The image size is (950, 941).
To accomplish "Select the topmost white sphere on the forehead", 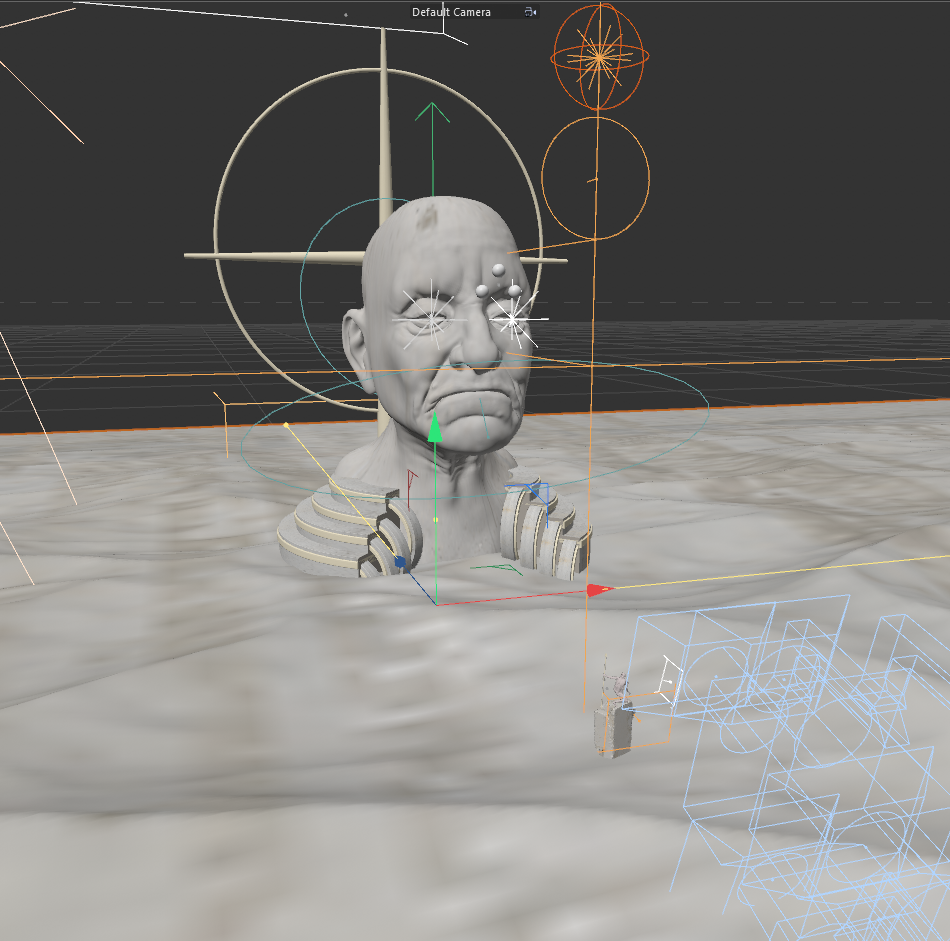I will coord(498,270).
